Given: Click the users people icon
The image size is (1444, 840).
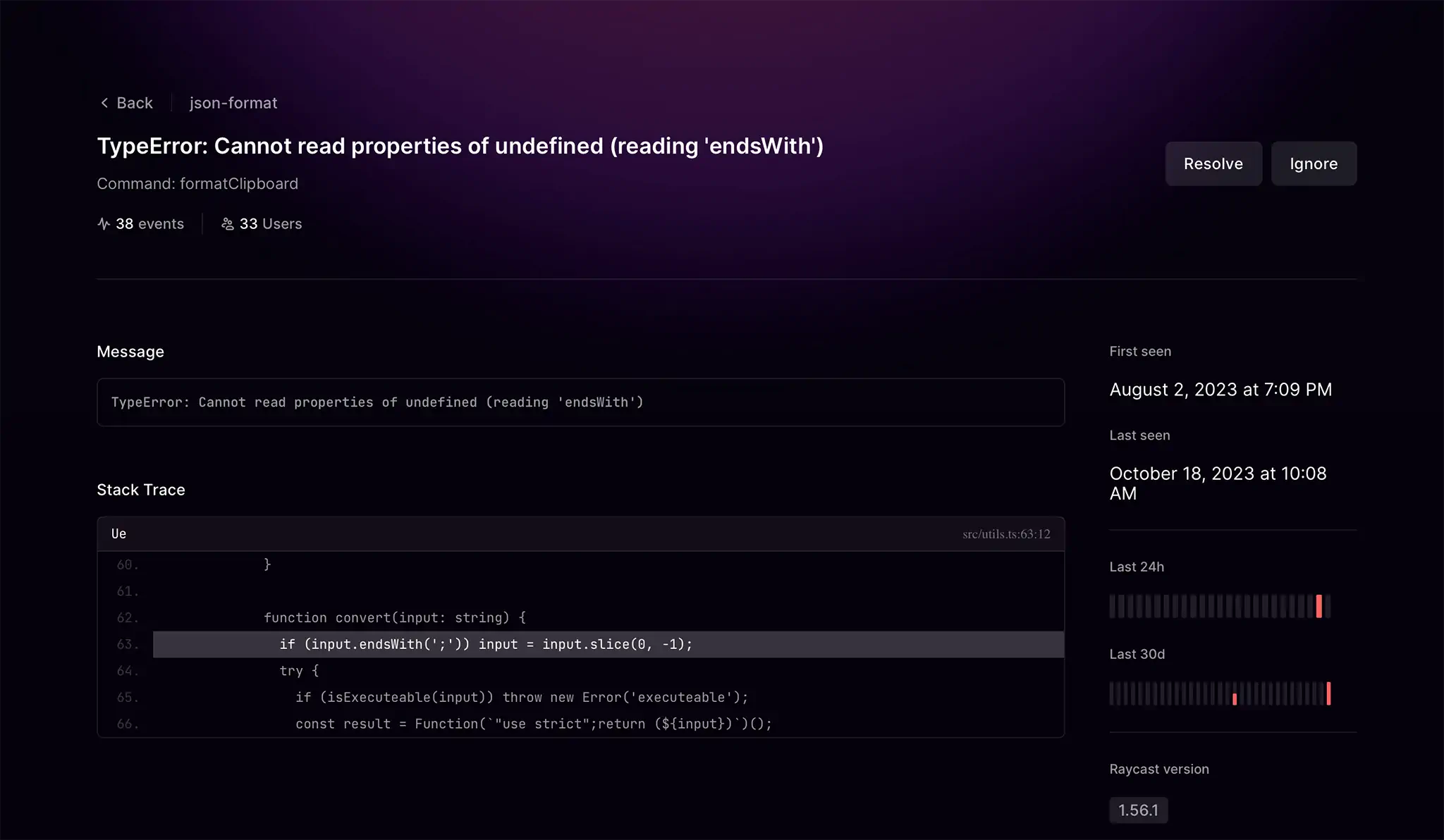Looking at the screenshot, I should (x=227, y=224).
